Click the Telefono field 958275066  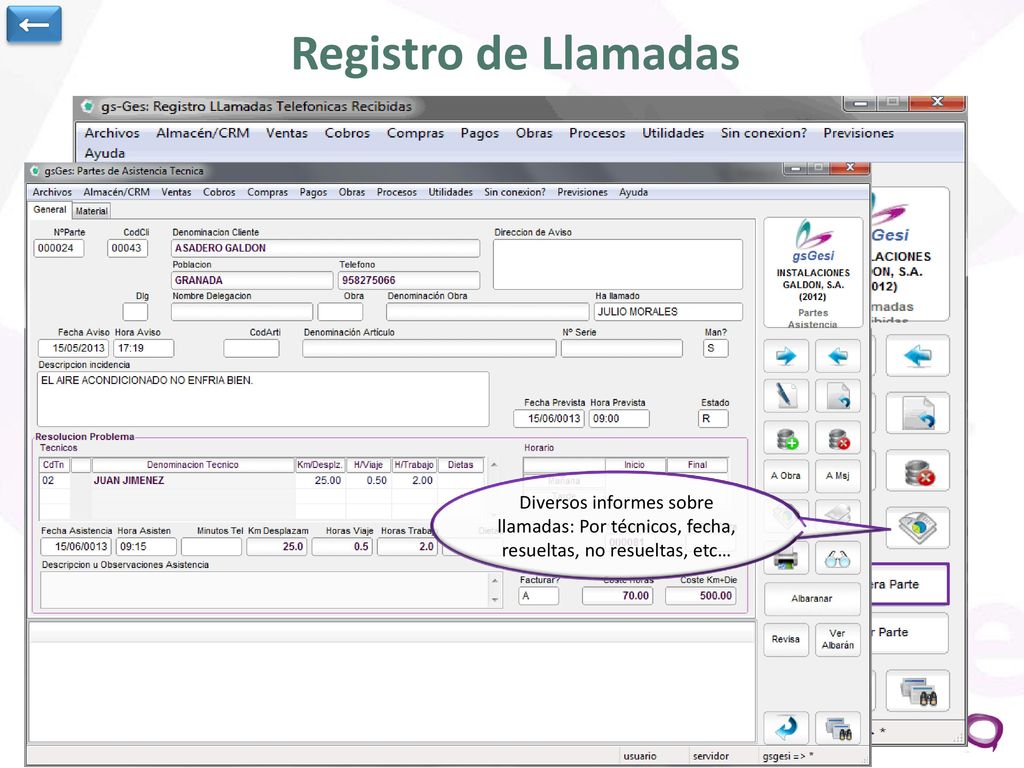click(409, 280)
